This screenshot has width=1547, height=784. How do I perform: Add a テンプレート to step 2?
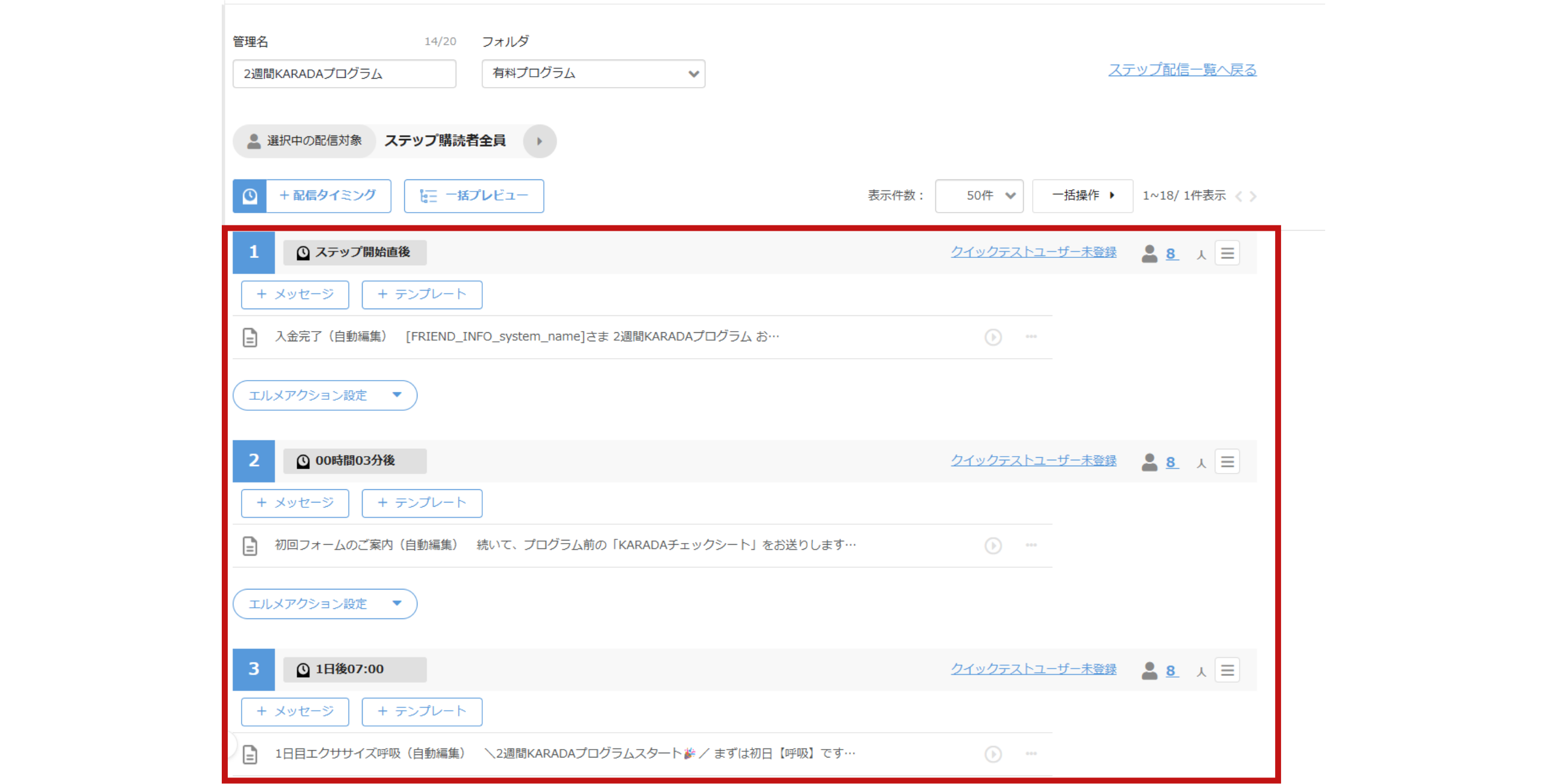tap(422, 503)
